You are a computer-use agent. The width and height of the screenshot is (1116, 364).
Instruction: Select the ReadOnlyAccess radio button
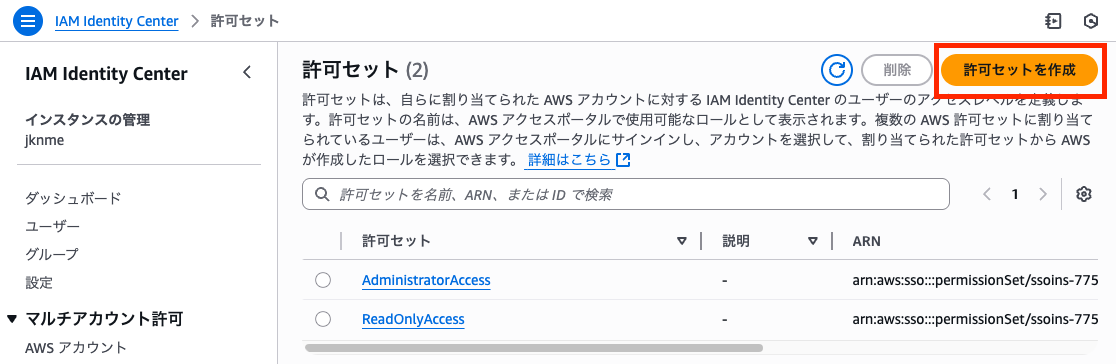[x=323, y=319]
